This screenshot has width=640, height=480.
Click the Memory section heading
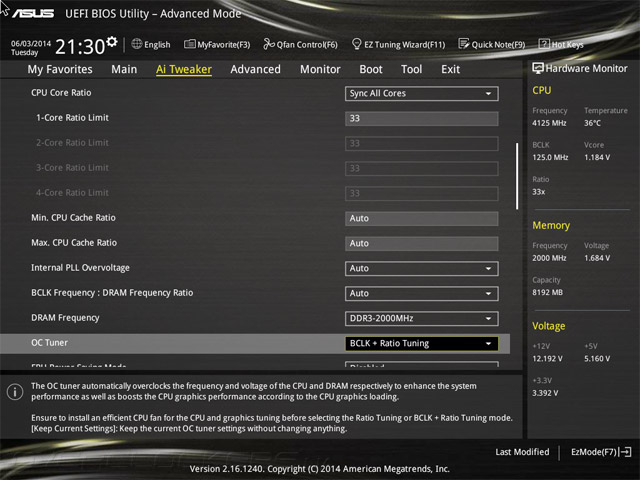pyautogui.click(x=551, y=225)
